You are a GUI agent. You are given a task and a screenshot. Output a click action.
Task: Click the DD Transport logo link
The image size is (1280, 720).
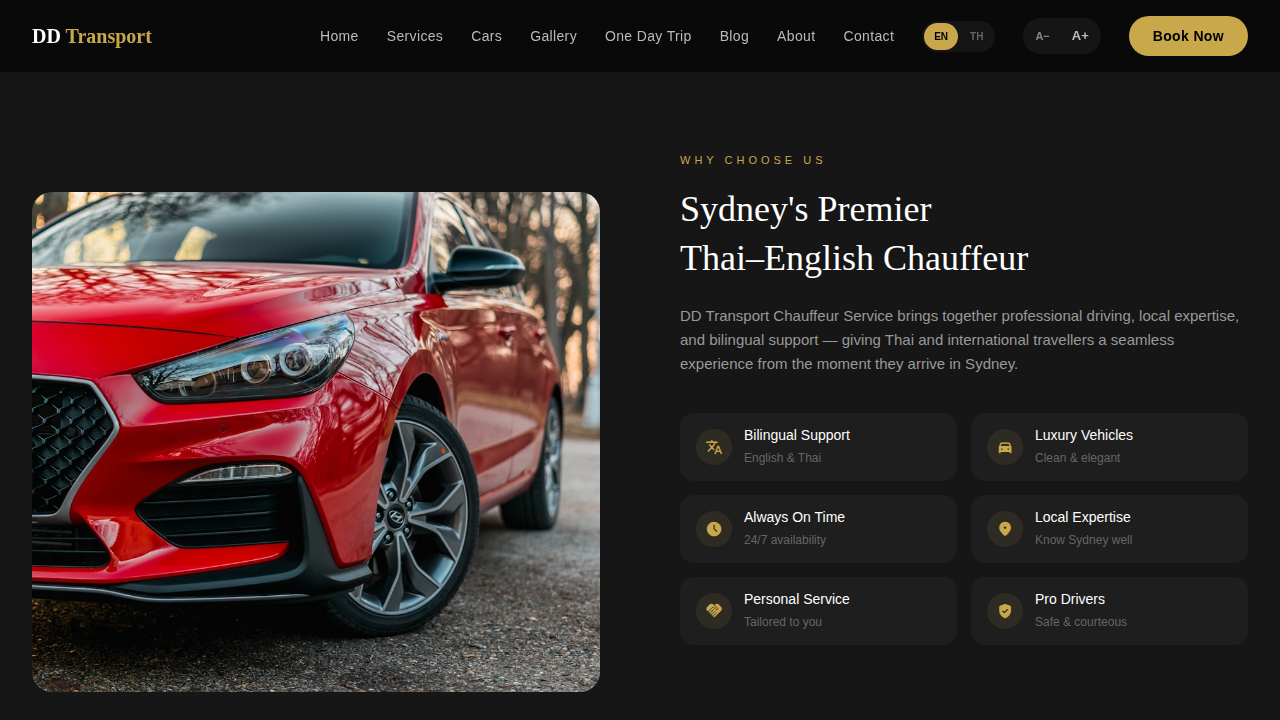(92, 36)
